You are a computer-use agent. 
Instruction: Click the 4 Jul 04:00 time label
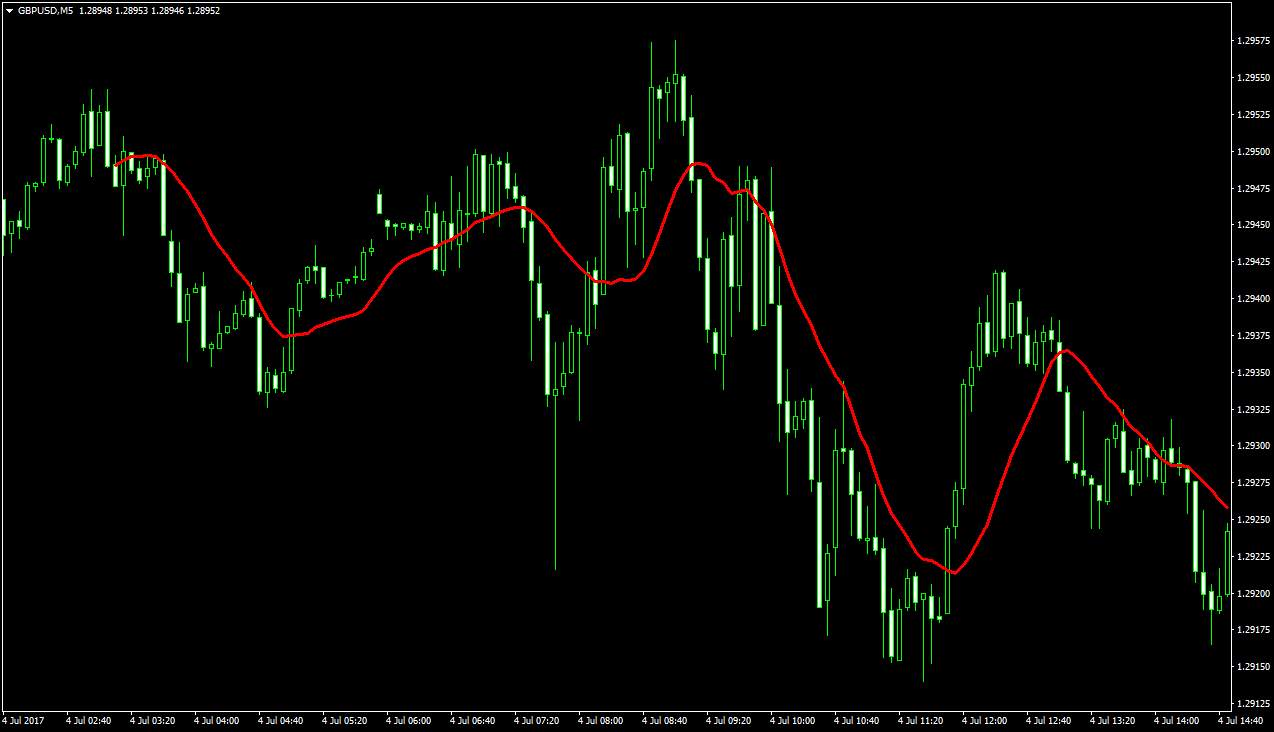click(217, 720)
